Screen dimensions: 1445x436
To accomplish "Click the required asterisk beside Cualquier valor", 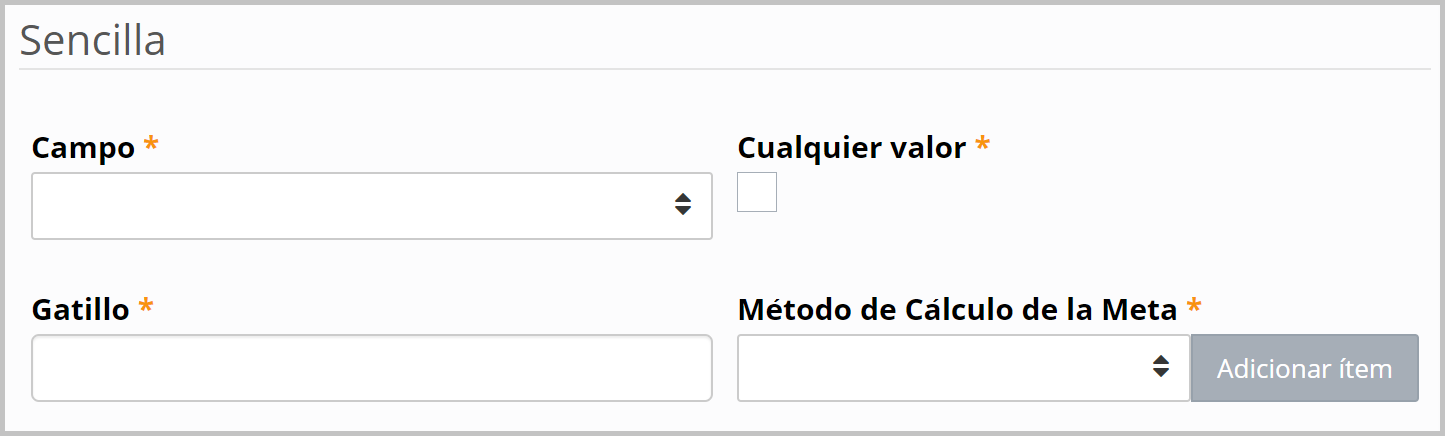I will click(x=982, y=146).
